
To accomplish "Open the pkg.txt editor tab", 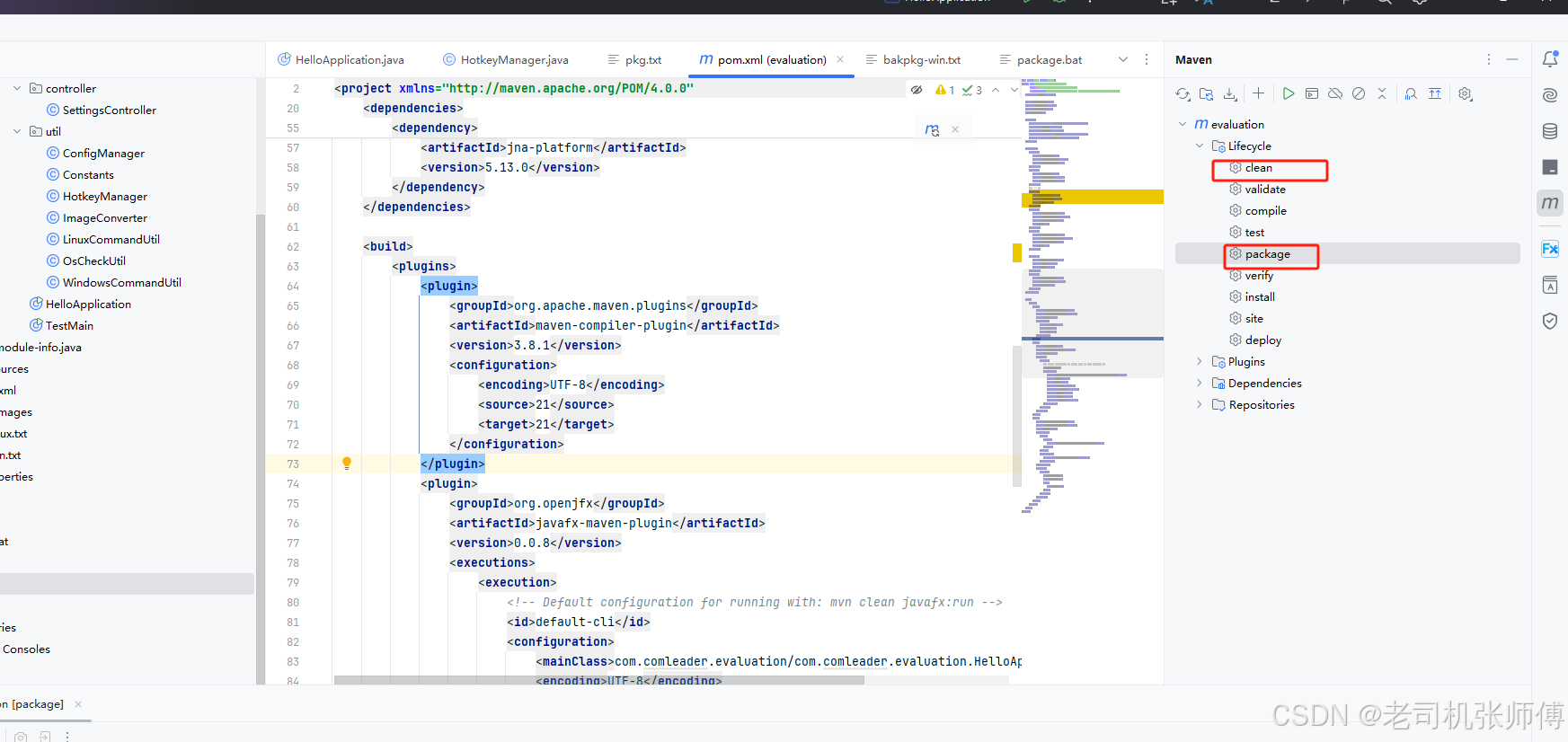I will pyautogui.click(x=635, y=60).
